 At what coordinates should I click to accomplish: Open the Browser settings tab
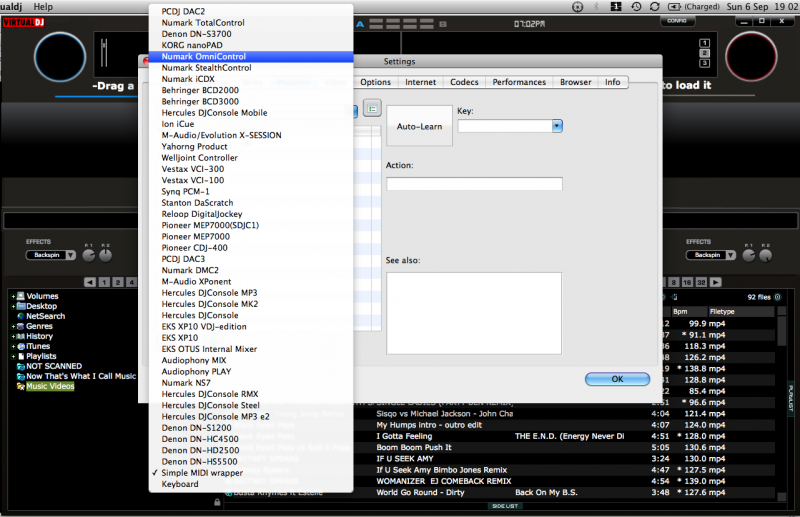pos(576,82)
